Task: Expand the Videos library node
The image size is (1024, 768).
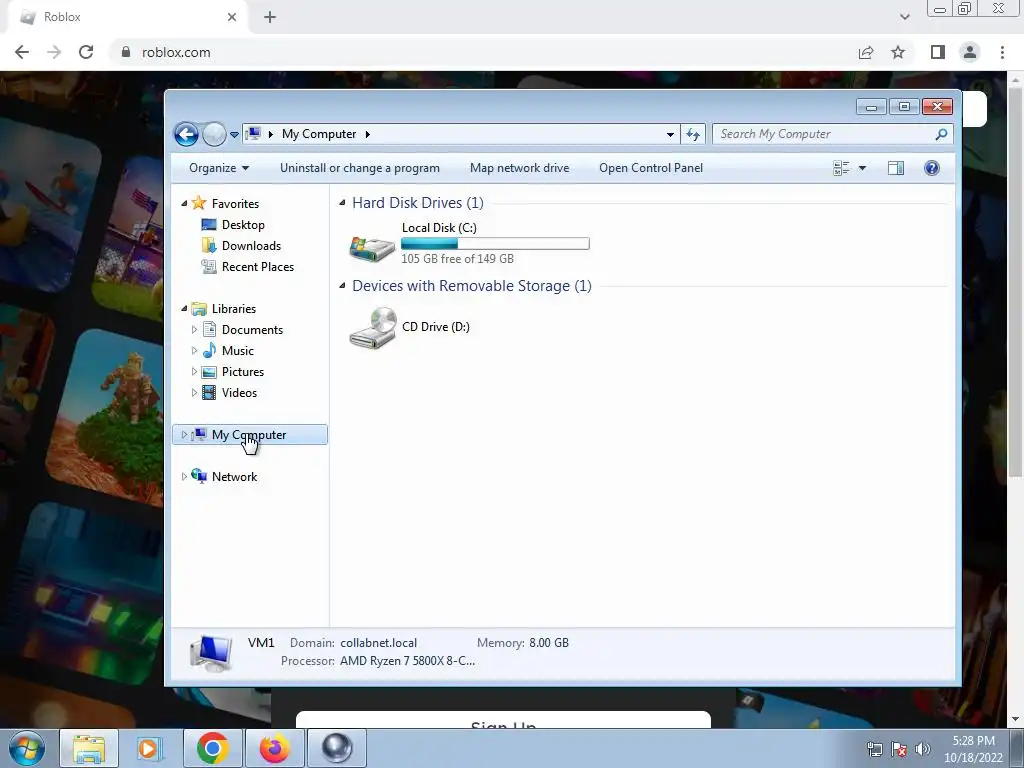Action: coord(194,392)
